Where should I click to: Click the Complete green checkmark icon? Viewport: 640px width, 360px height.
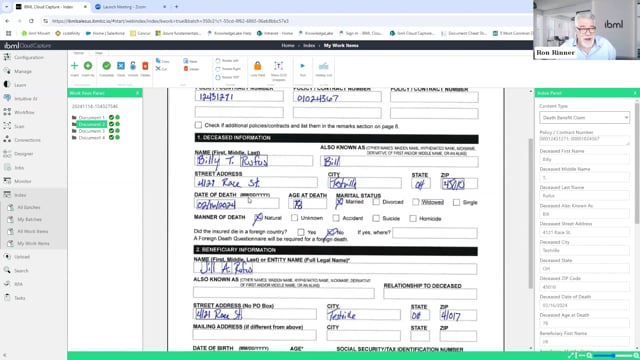[x=107, y=66]
